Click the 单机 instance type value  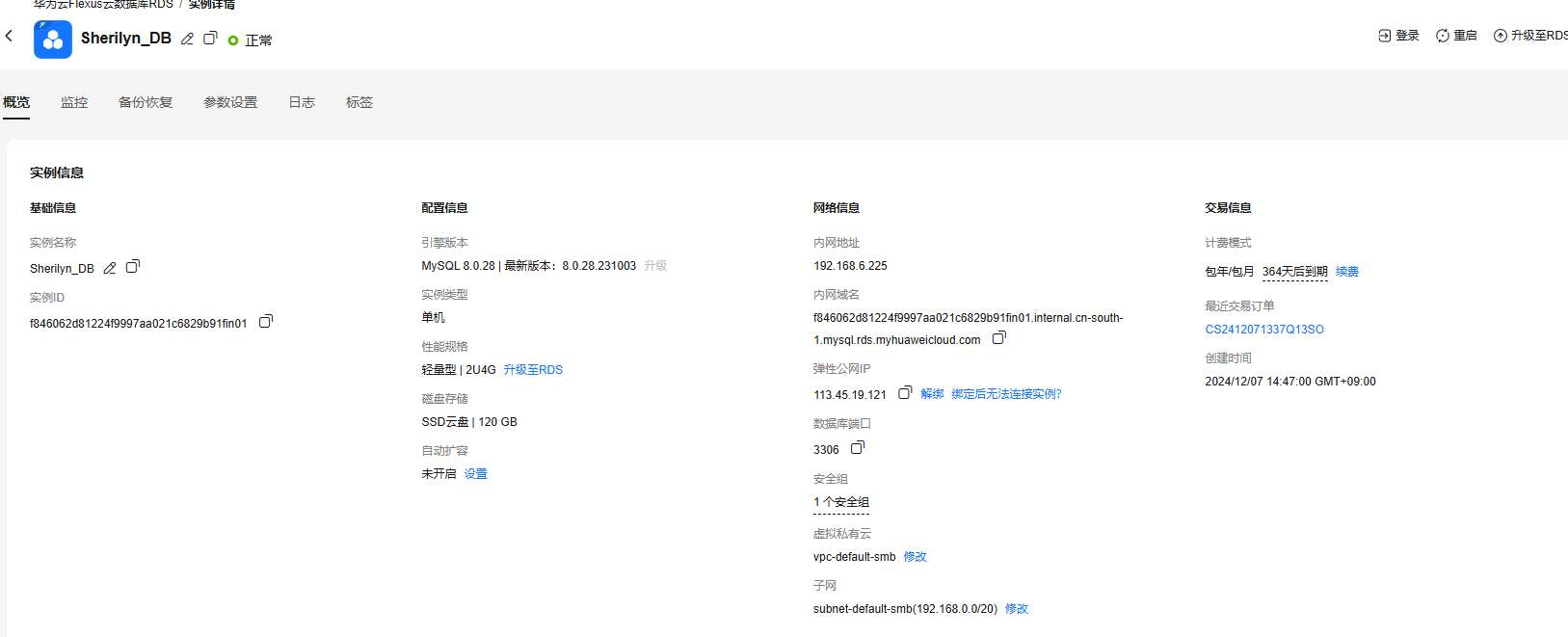(433, 318)
